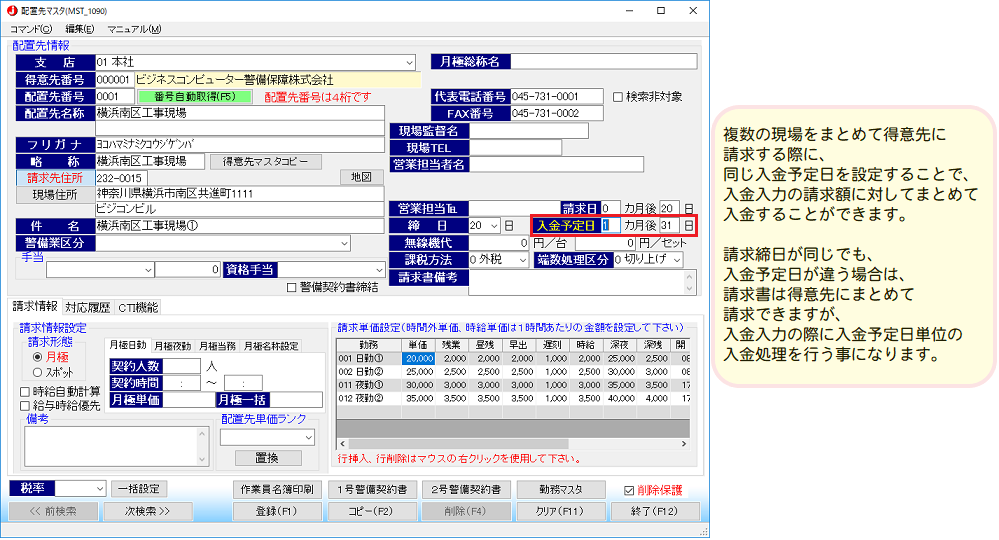Switch to the 対応履歴 tab
Screen dimensions: 999x540
[x=88, y=307]
